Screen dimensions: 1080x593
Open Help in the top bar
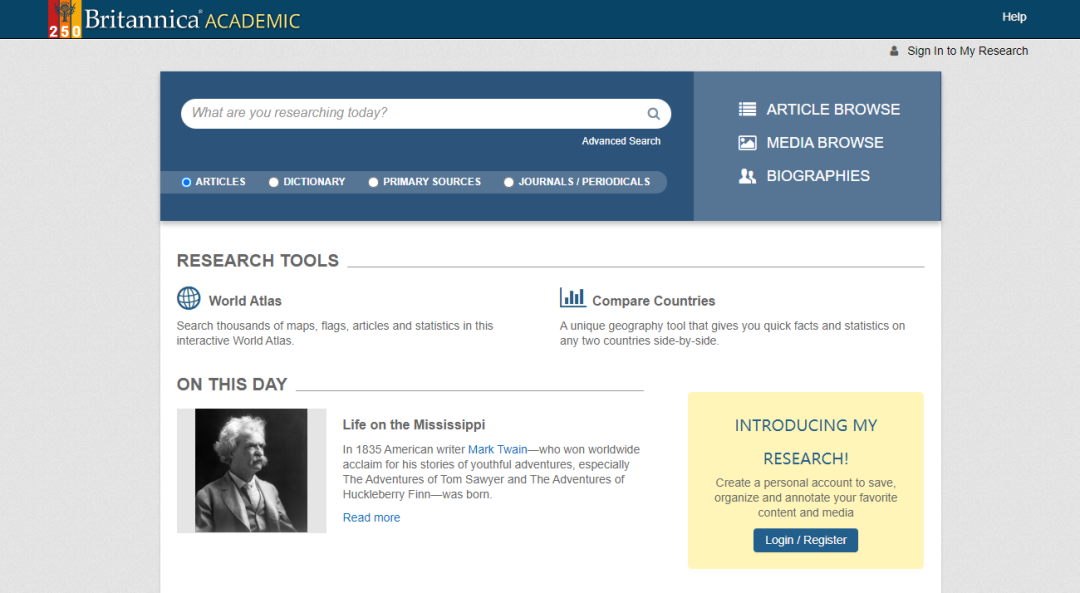[1014, 17]
